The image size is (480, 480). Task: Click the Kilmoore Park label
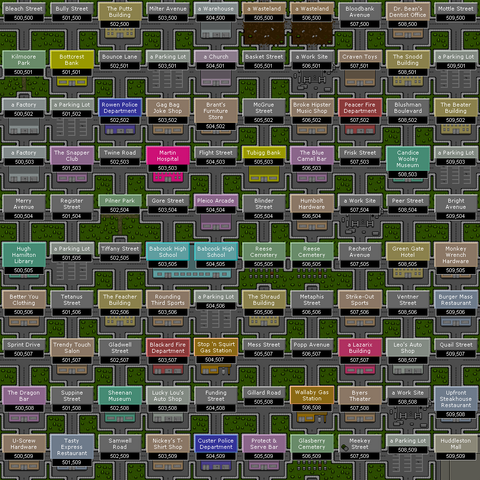24,60
